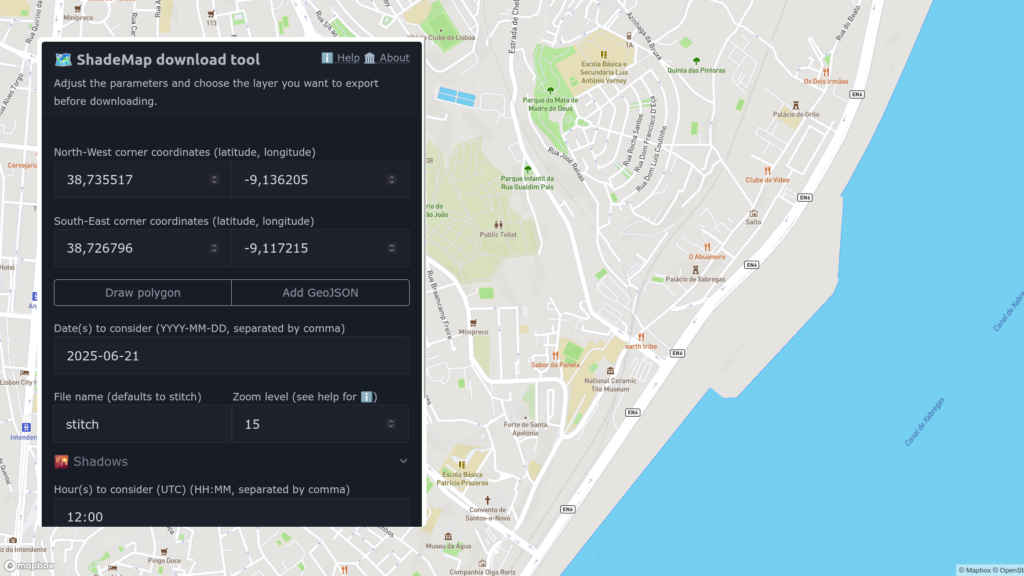
Task: Click the earth tribe restaurant icon
Action: click(641, 337)
